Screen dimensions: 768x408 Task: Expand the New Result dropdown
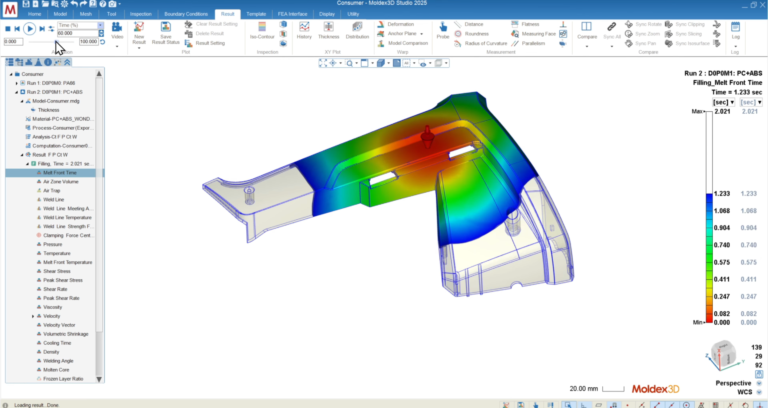139,48
